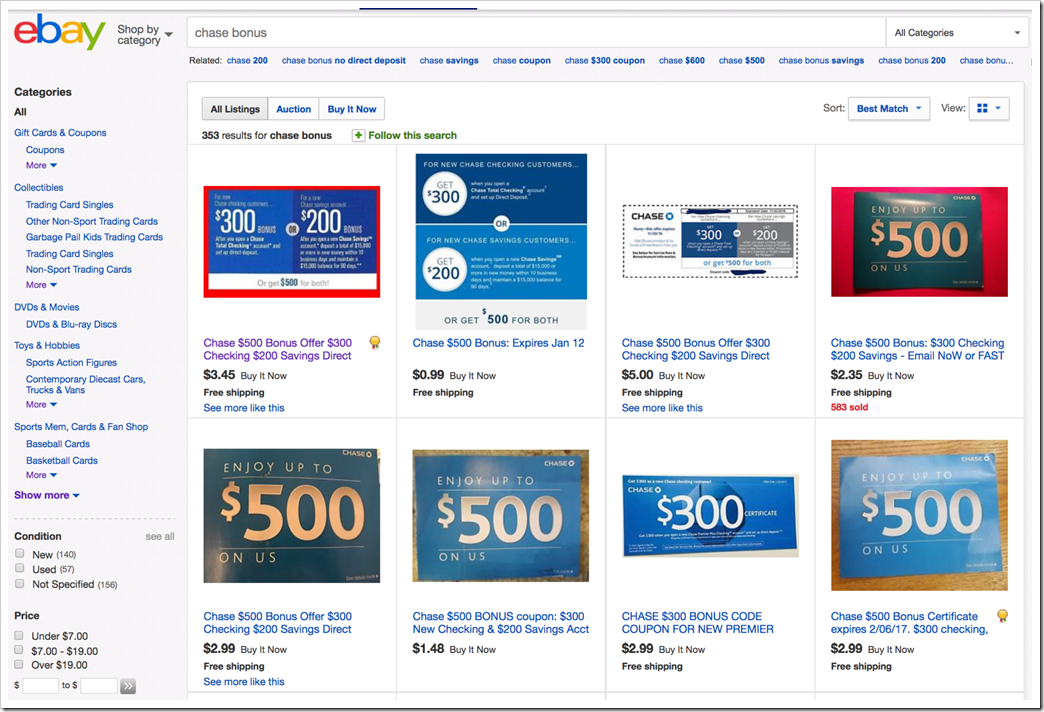The height and width of the screenshot is (712, 1044).
Task: Open Chase $500 Bonus: Expires Jan 12 listing
Action: [x=498, y=343]
